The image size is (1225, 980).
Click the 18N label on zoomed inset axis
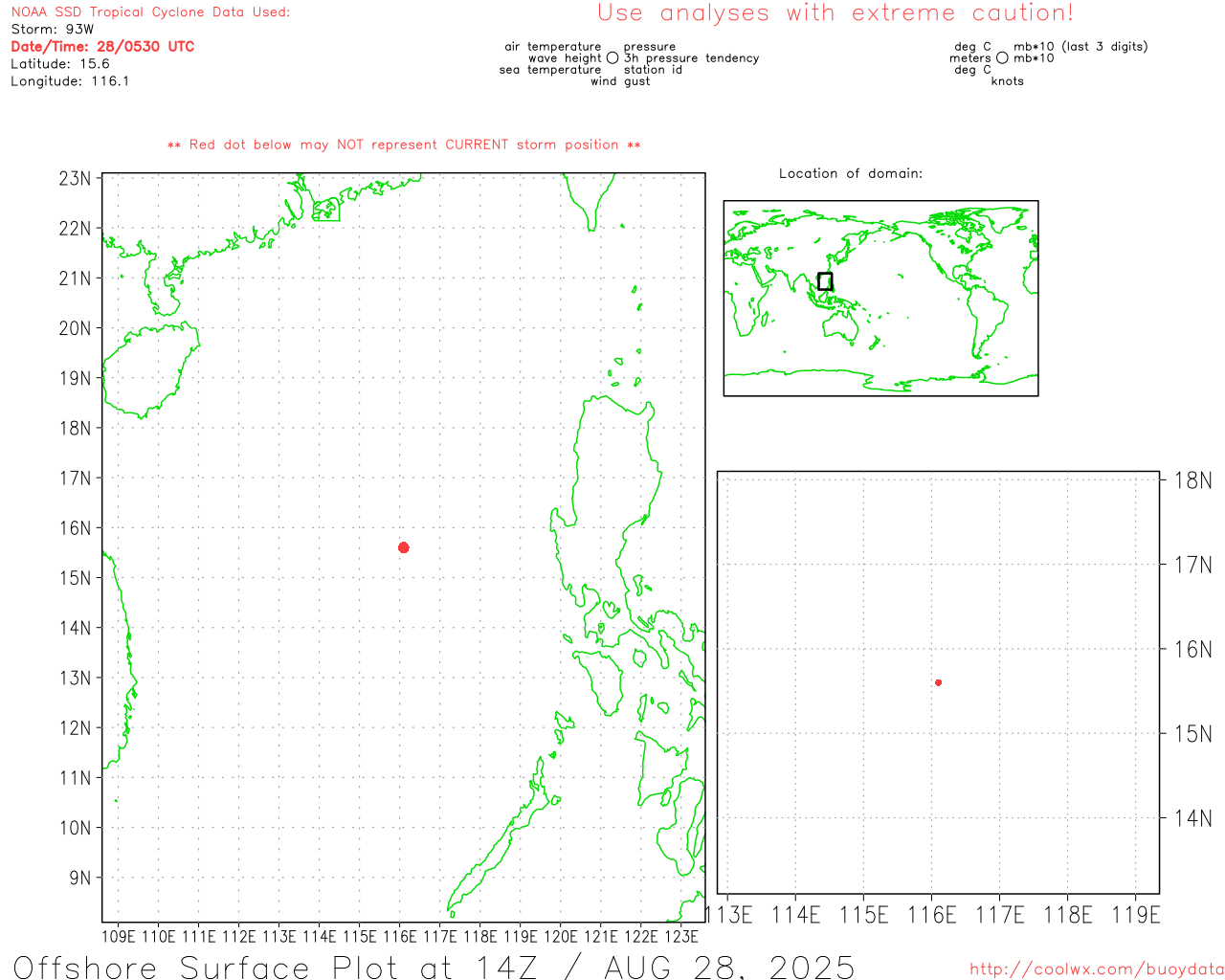1193,480
